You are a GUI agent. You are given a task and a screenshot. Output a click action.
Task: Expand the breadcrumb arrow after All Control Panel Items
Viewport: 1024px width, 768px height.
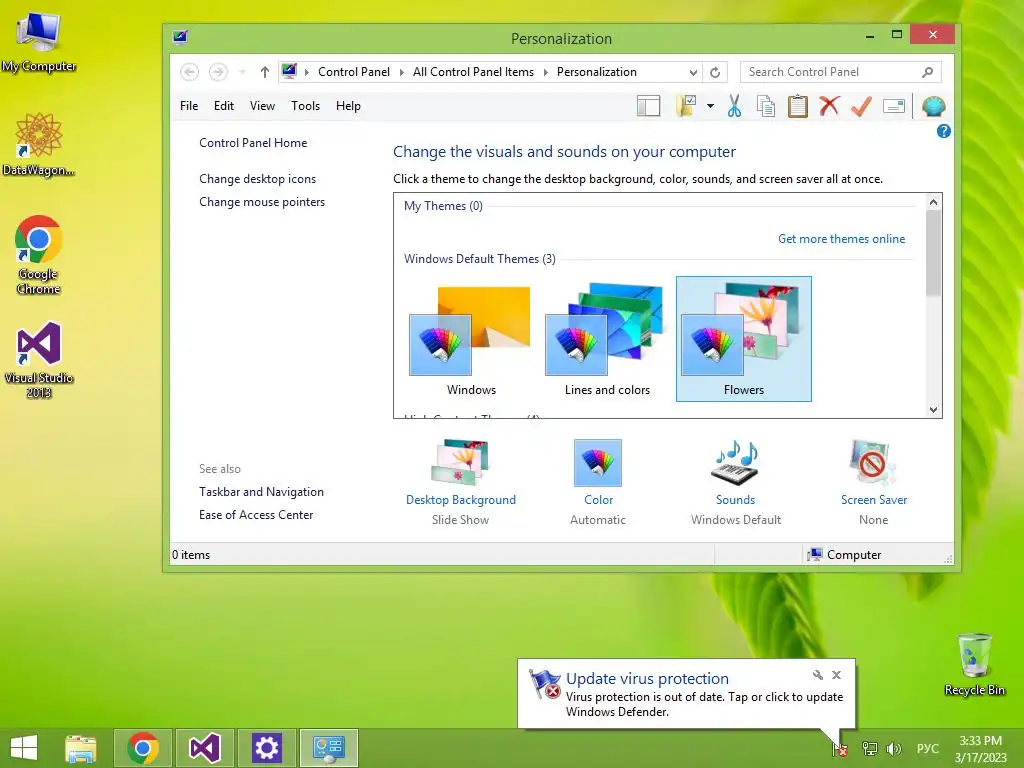tap(546, 72)
